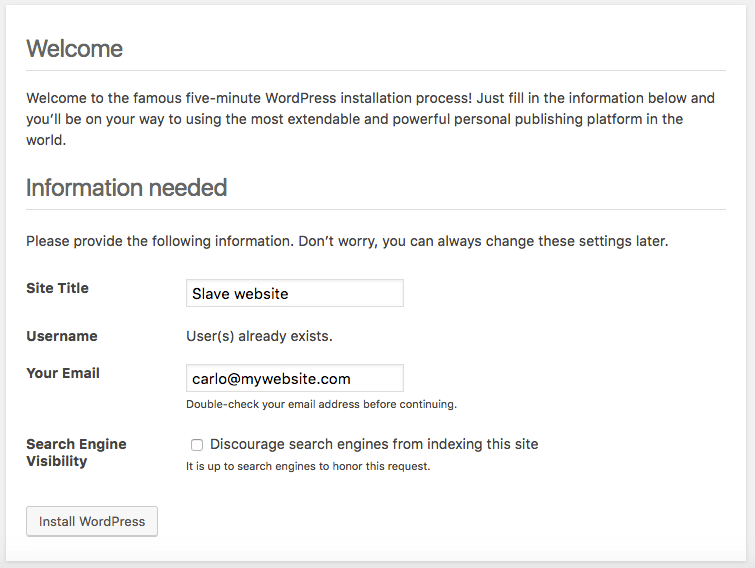
Task: Click the Welcome heading text
Action: tap(75, 49)
